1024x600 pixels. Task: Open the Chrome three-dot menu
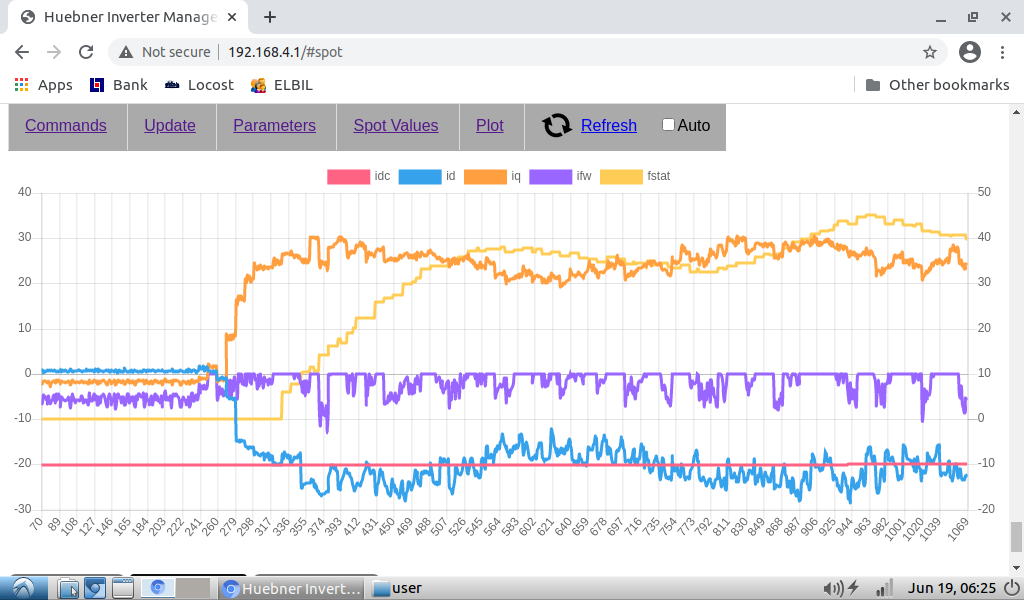point(1003,52)
